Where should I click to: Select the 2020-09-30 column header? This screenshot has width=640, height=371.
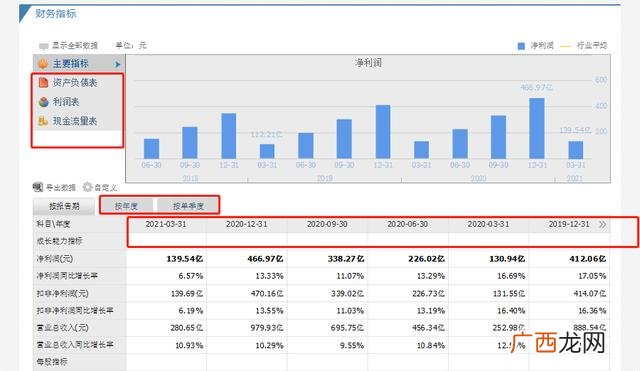(327, 224)
